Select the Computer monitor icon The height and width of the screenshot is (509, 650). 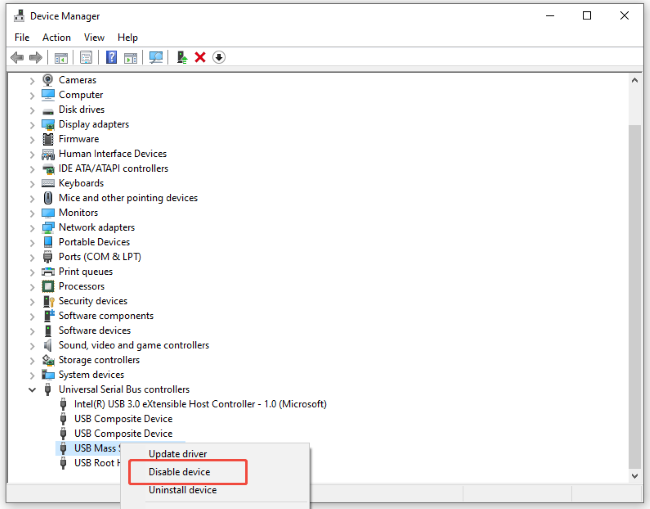coord(48,95)
